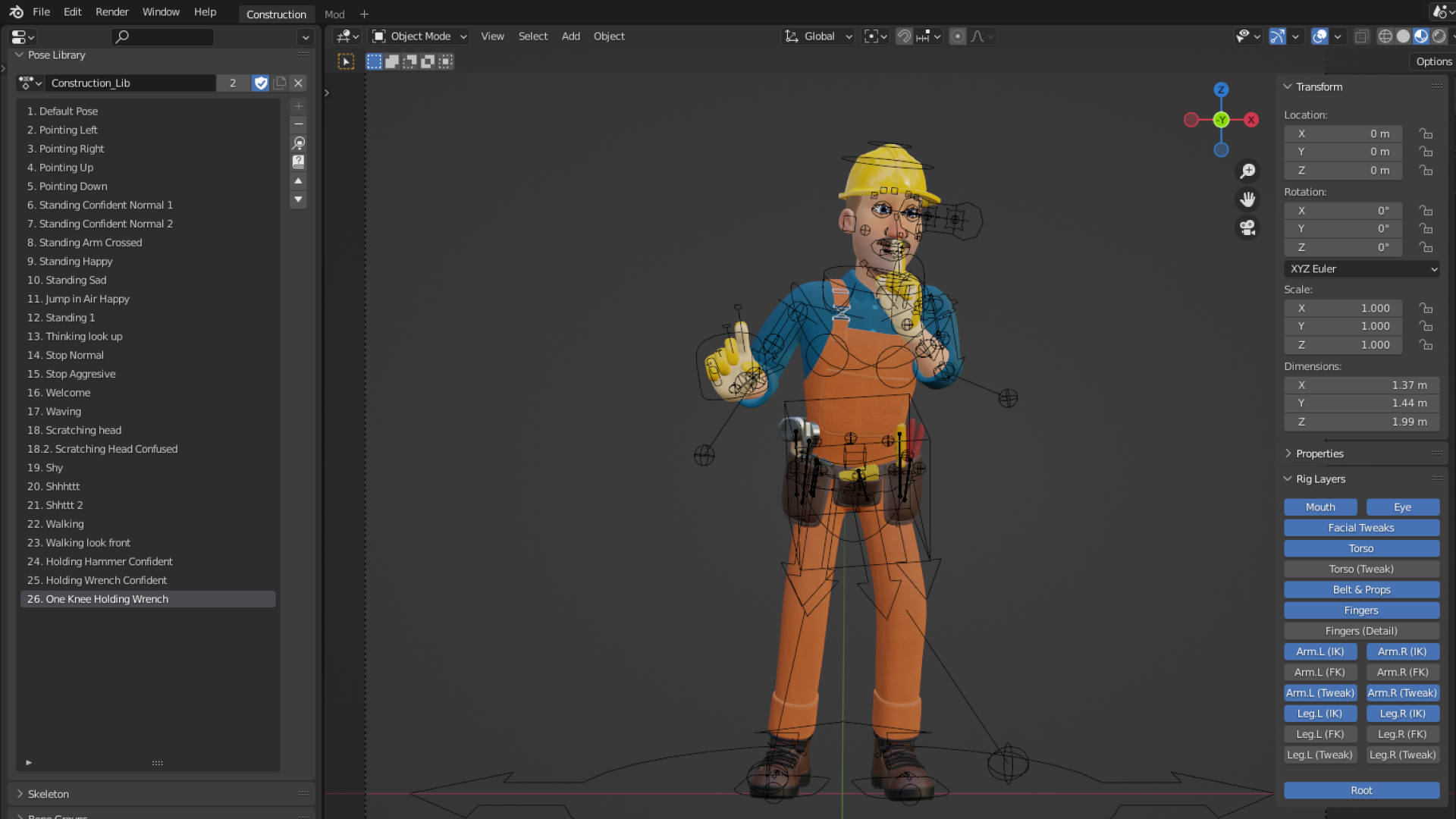Click the pan hand viewport icon
Screen dimensions: 1456x819
coord(1247,199)
